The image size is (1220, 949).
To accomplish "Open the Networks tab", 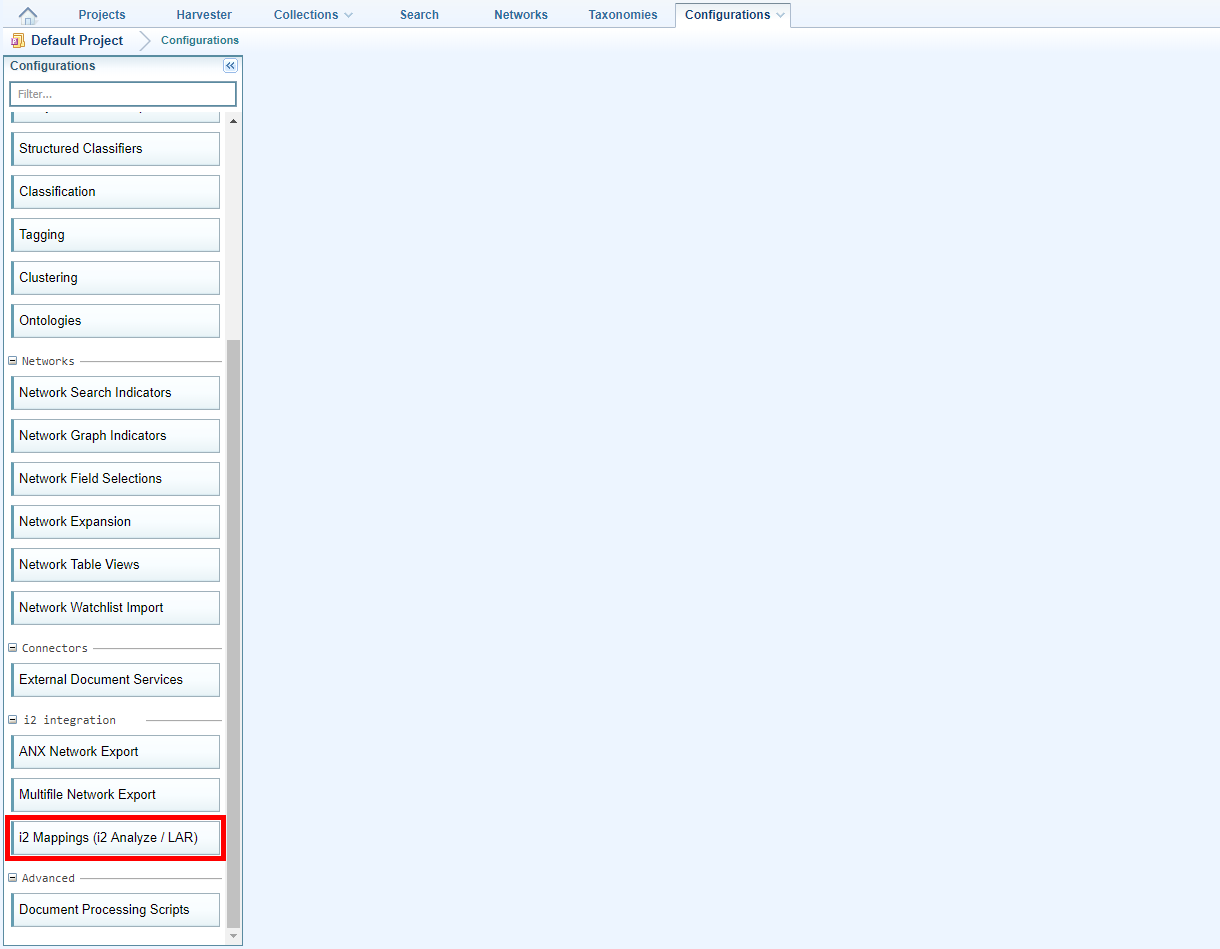I will click(x=520, y=15).
